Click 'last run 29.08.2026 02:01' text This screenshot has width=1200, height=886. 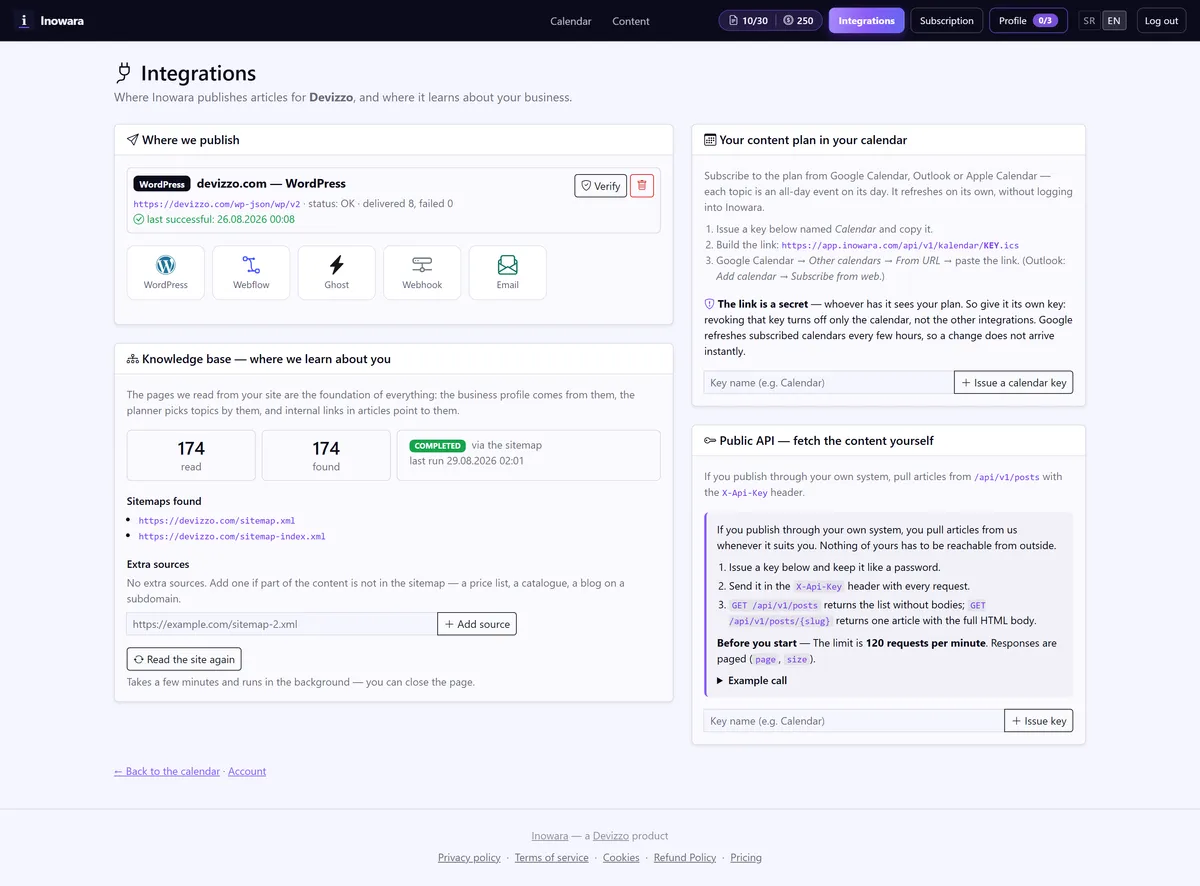pos(467,461)
